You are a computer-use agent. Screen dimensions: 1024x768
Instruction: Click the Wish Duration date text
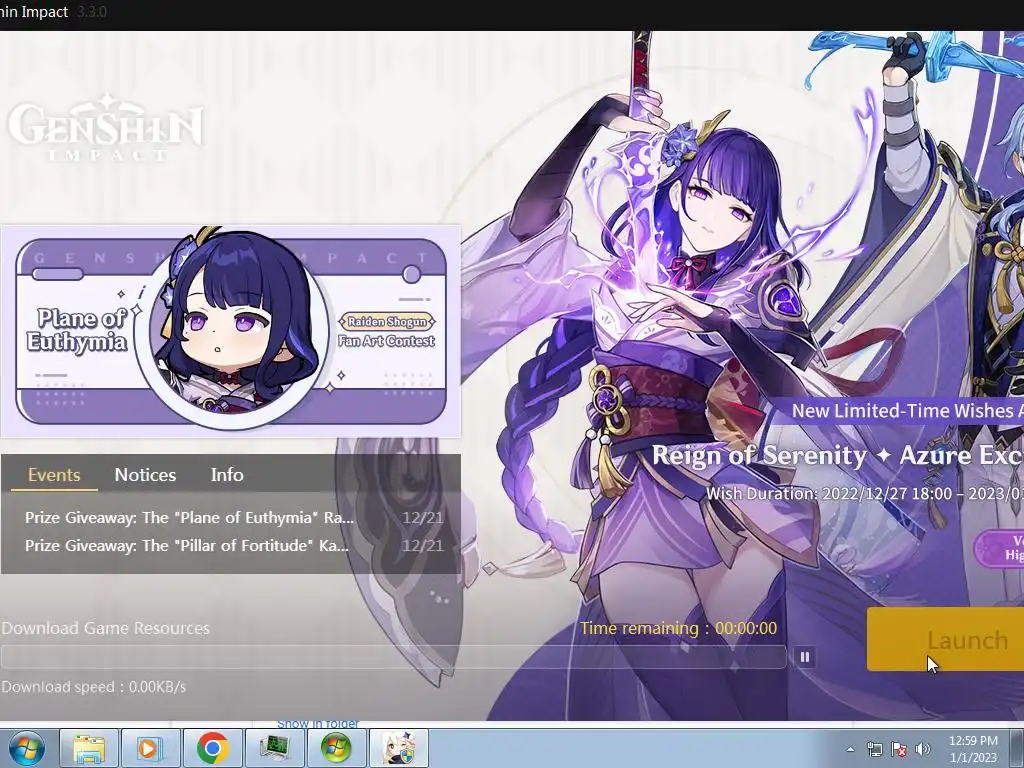click(865, 493)
